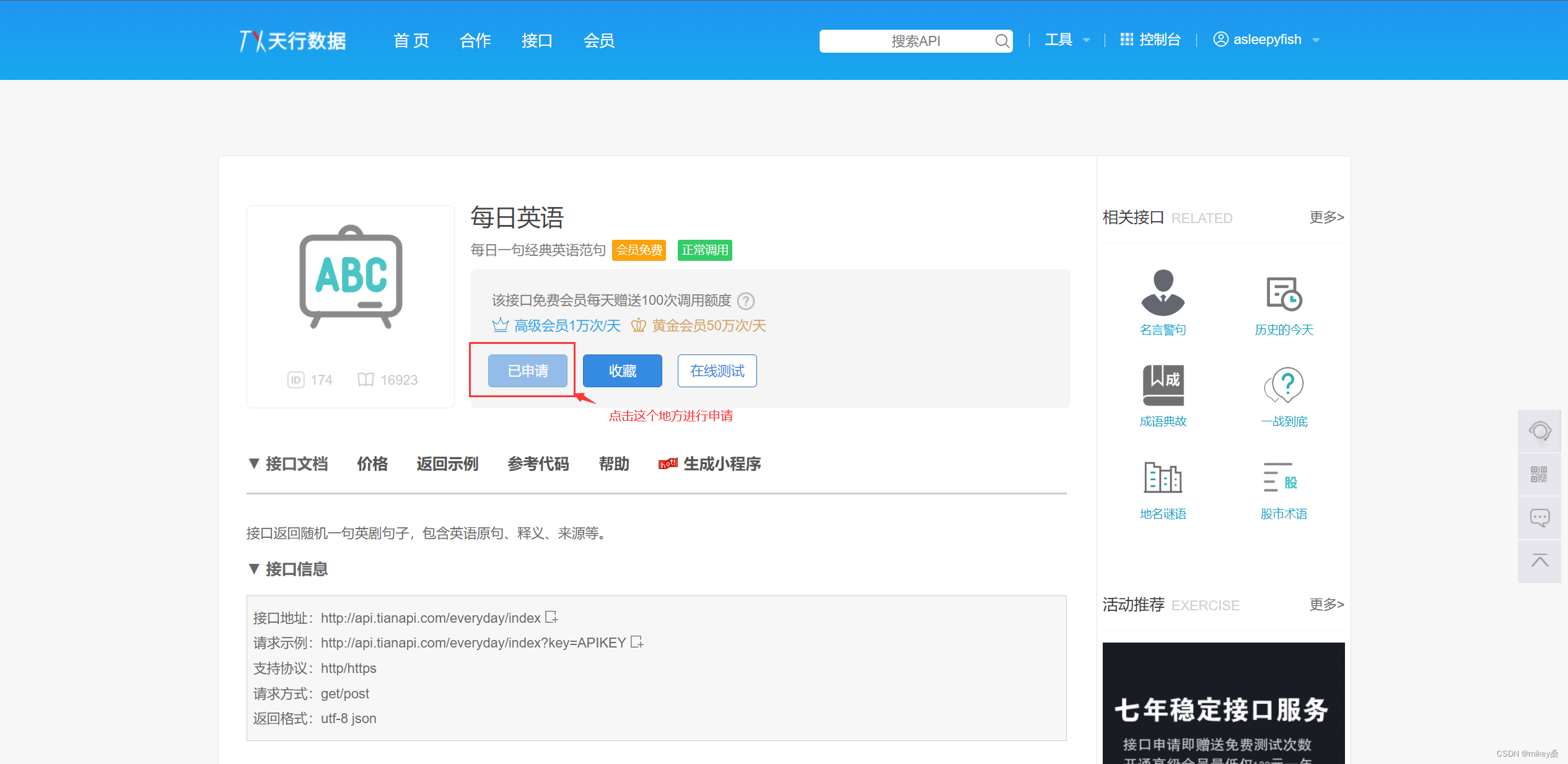Click the 在线测试 button

pos(717,371)
